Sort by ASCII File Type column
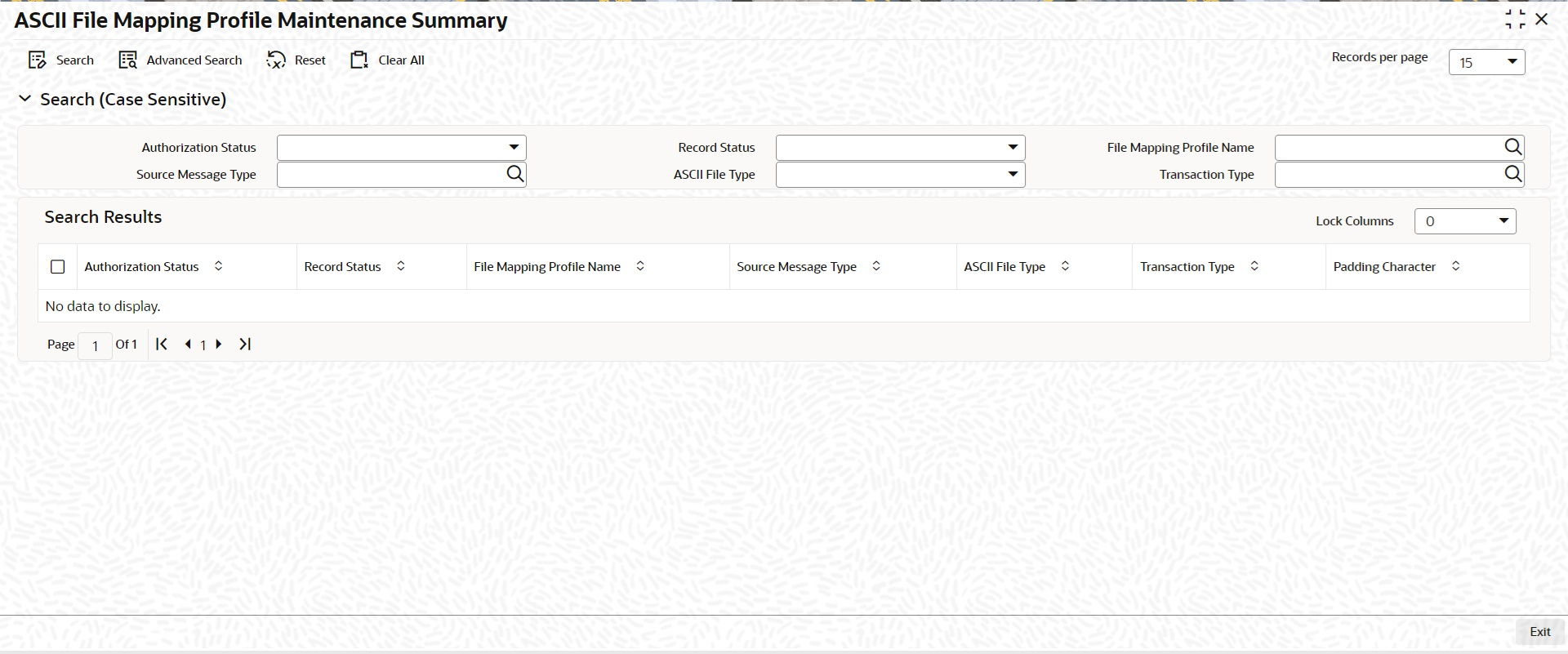This screenshot has height=654, width=1568. click(1065, 266)
